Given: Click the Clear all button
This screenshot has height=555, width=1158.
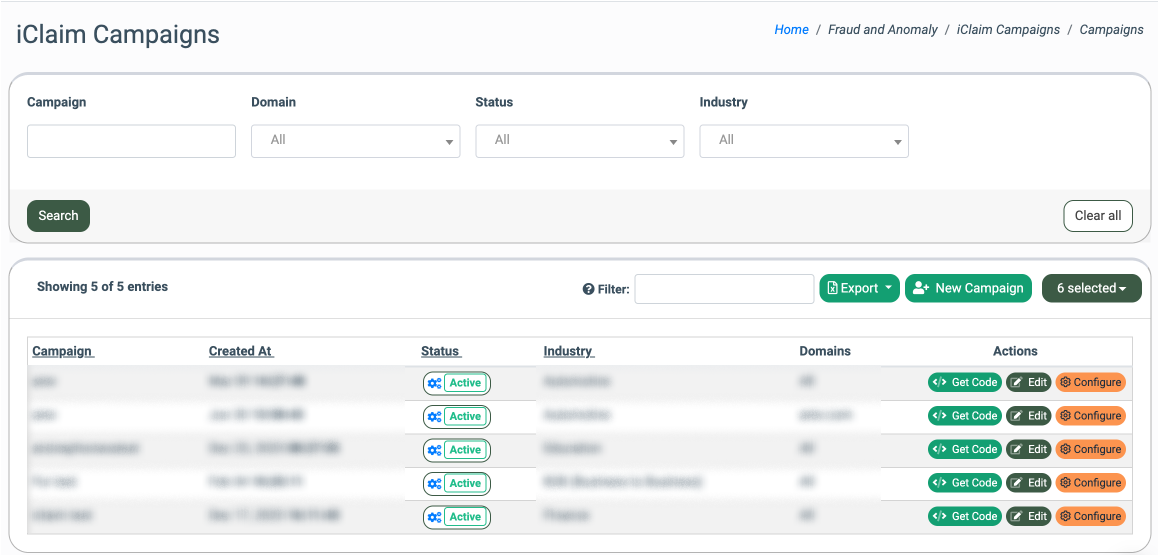Looking at the screenshot, I should [1097, 216].
